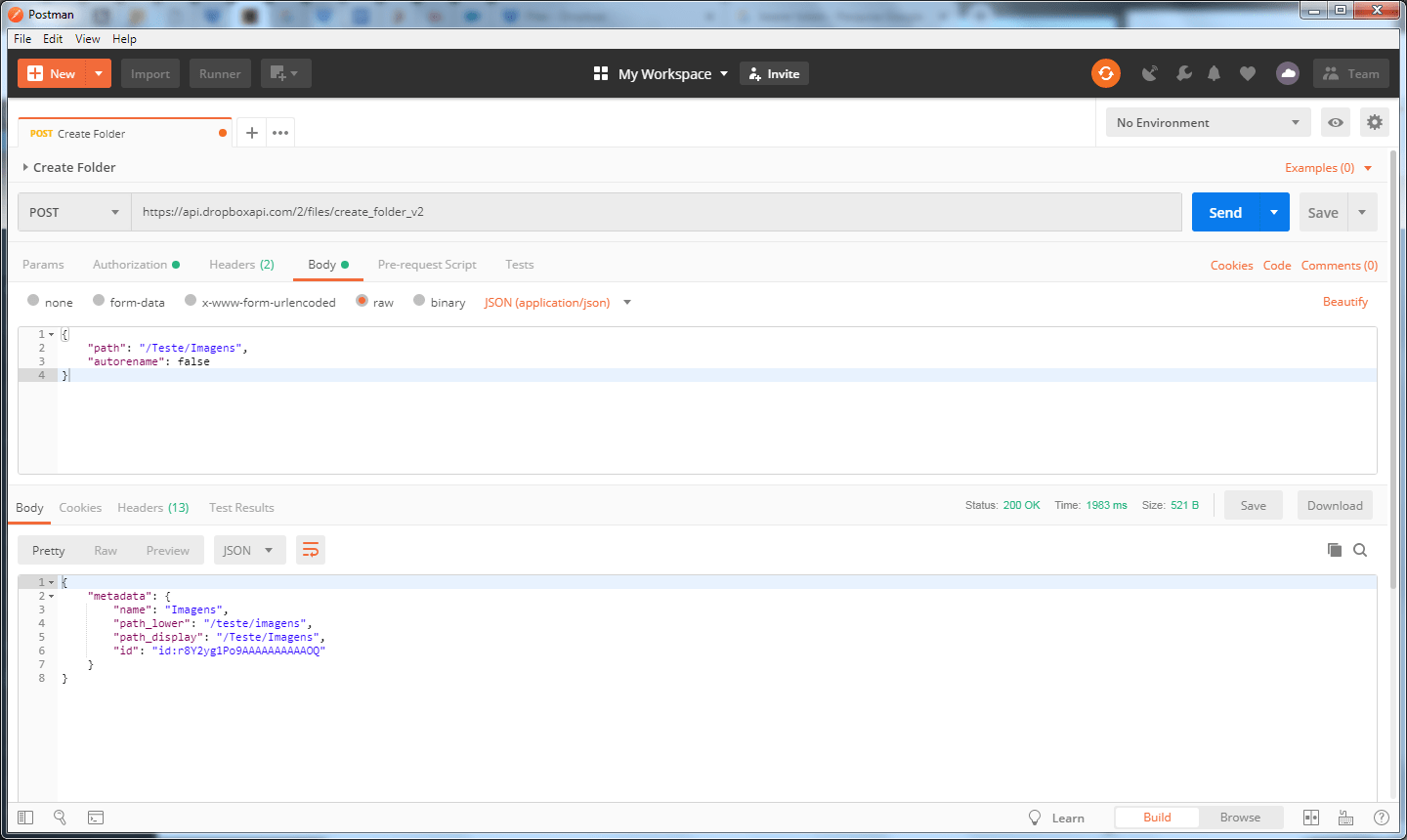Toggle line wrap in response viewer
The height and width of the screenshot is (840, 1407).
[x=310, y=550]
